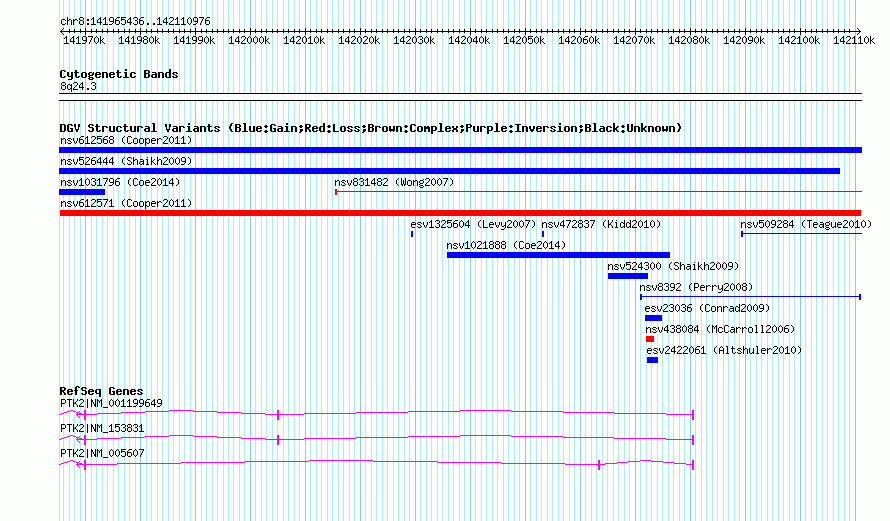The height and width of the screenshot is (521, 890).
Task: Click the 142010k ruler tick label
Action: (x=304, y=41)
